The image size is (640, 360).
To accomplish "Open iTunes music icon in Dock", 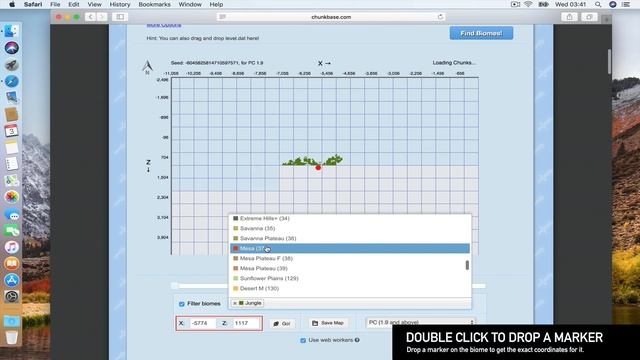I will pos(11,247).
